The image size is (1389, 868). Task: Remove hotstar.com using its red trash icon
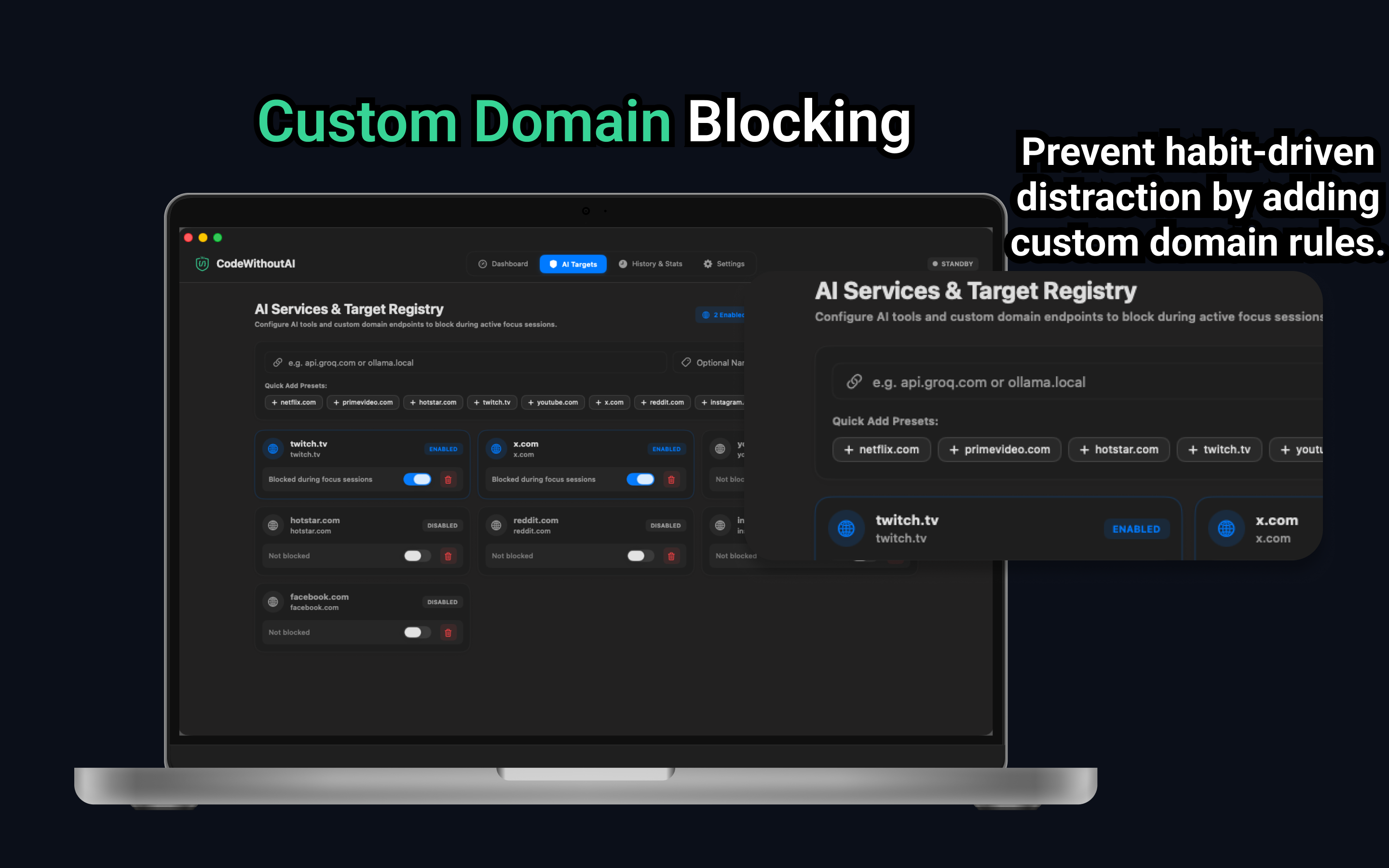(x=448, y=556)
